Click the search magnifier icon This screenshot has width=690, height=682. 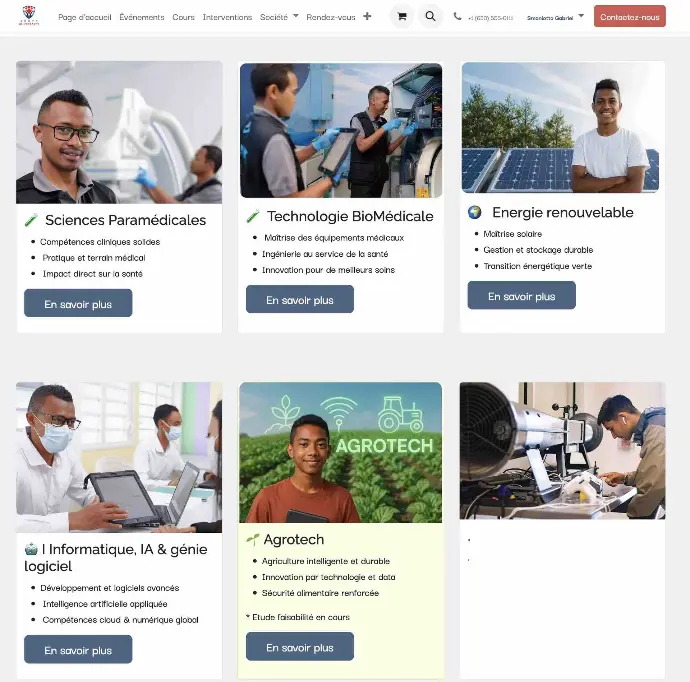pos(430,17)
